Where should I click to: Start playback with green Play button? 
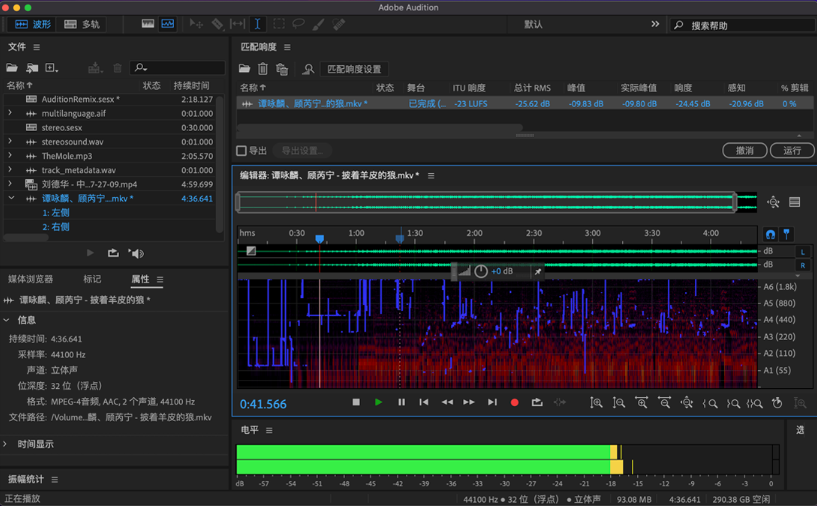pos(378,402)
